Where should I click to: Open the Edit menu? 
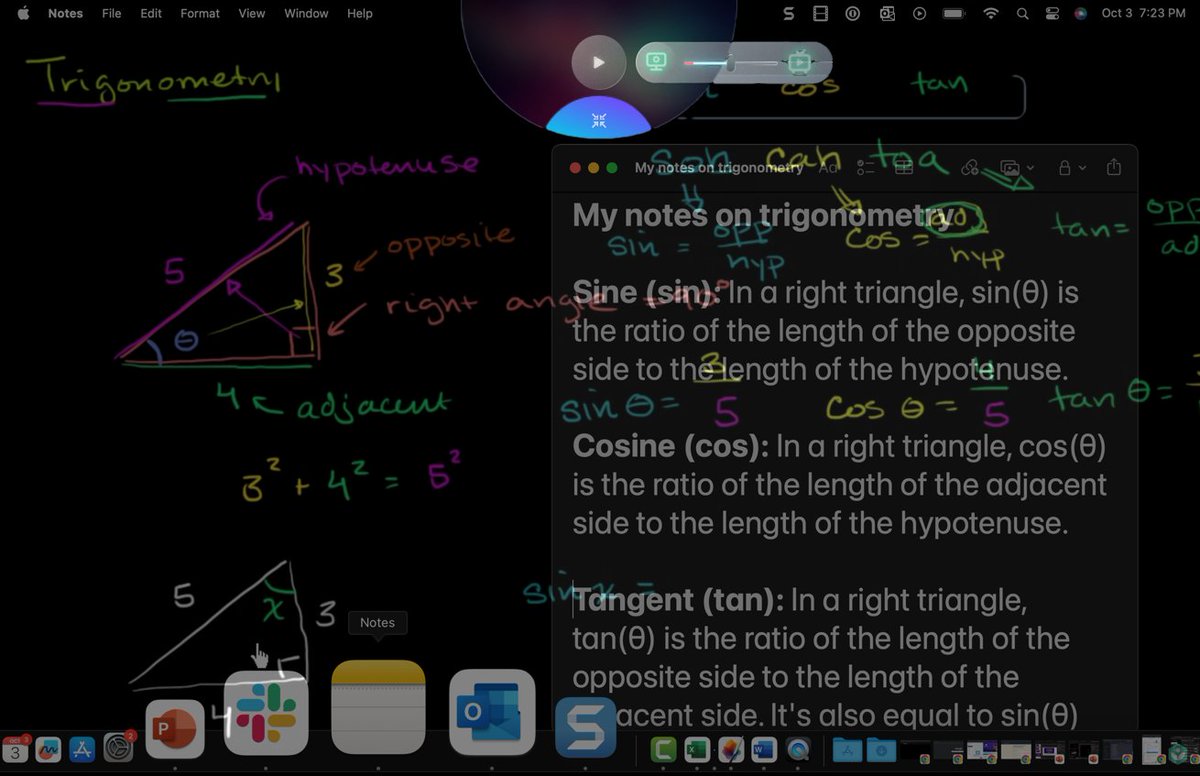(x=151, y=13)
